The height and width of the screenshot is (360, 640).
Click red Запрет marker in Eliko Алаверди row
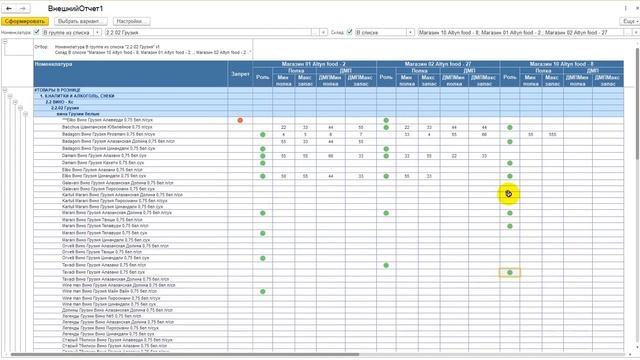(240, 120)
